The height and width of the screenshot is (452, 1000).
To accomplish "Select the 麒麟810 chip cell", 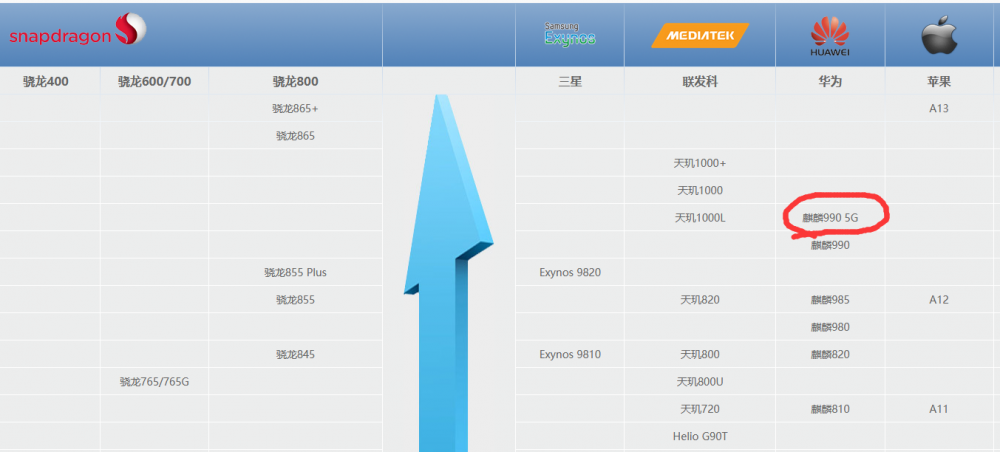I will pyautogui.click(x=830, y=408).
